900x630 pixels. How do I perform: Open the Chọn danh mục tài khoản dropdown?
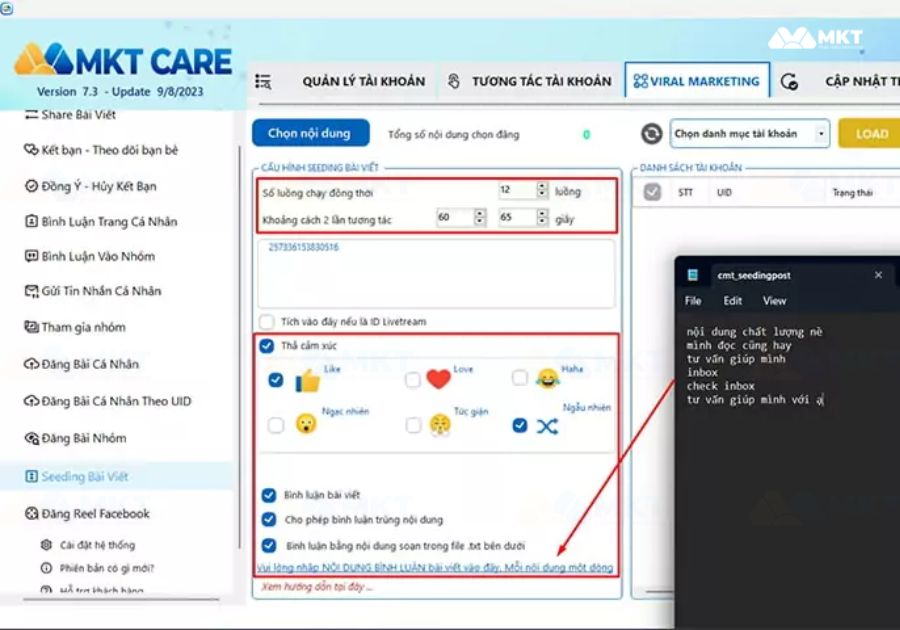click(x=750, y=134)
